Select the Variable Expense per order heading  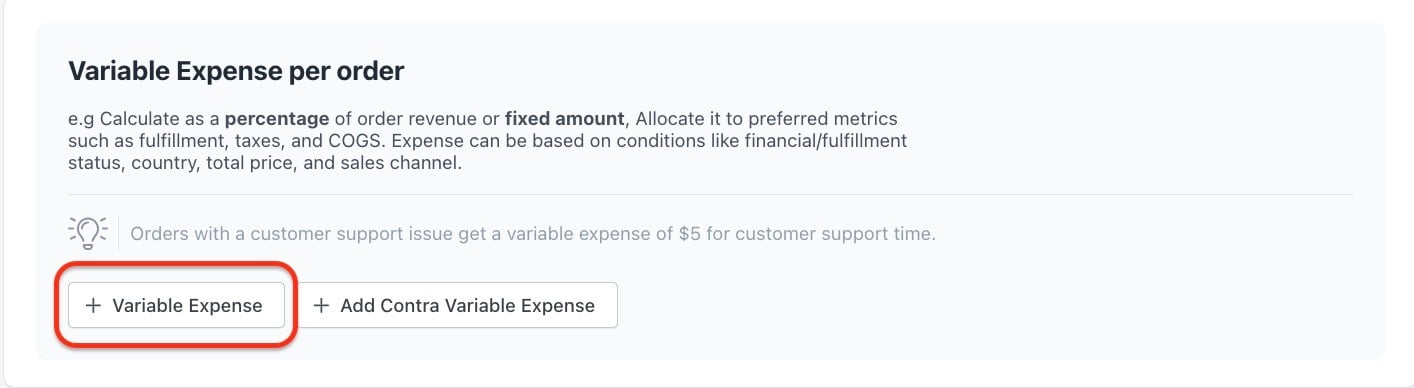click(x=236, y=71)
